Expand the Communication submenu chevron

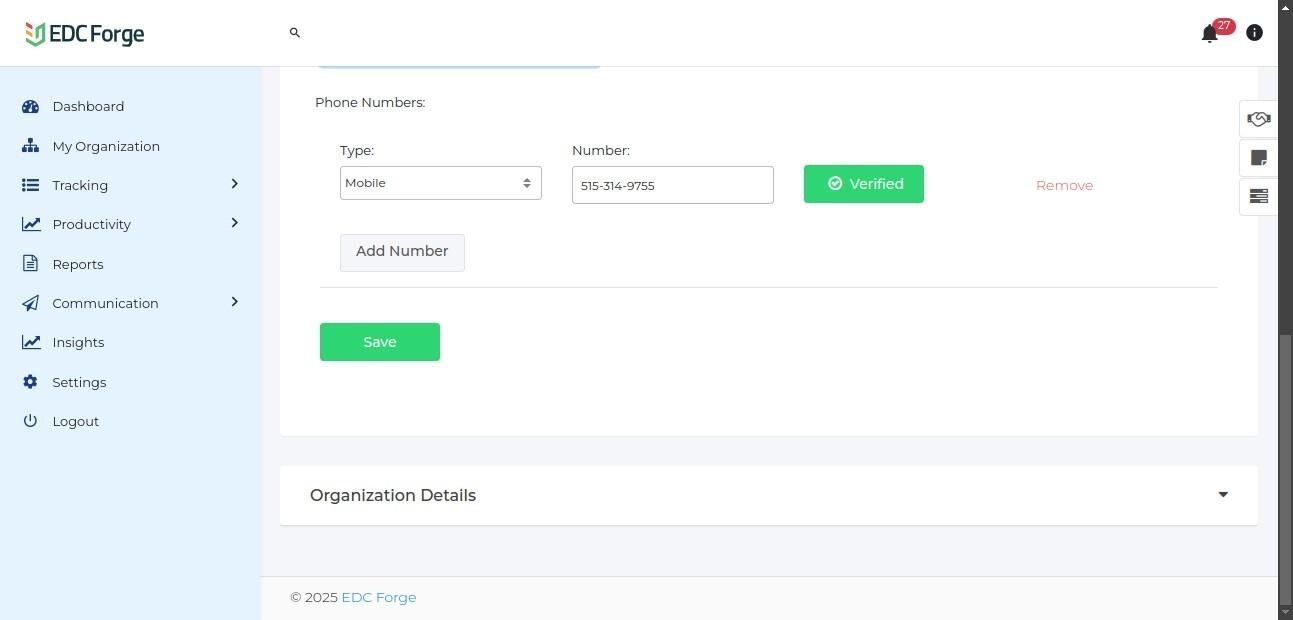click(234, 302)
